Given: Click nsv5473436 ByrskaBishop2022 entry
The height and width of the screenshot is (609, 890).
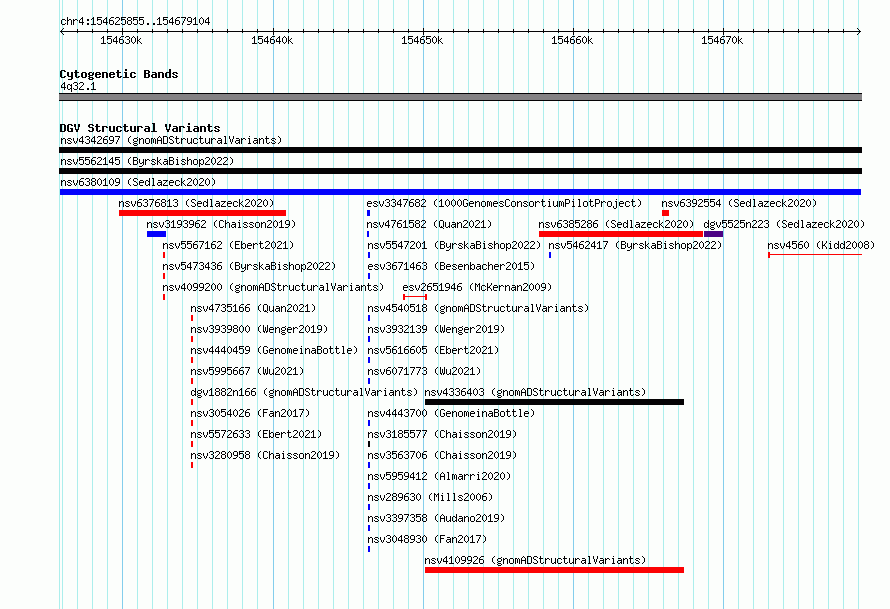Looking at the screenshot, I should tap(249, 266).
